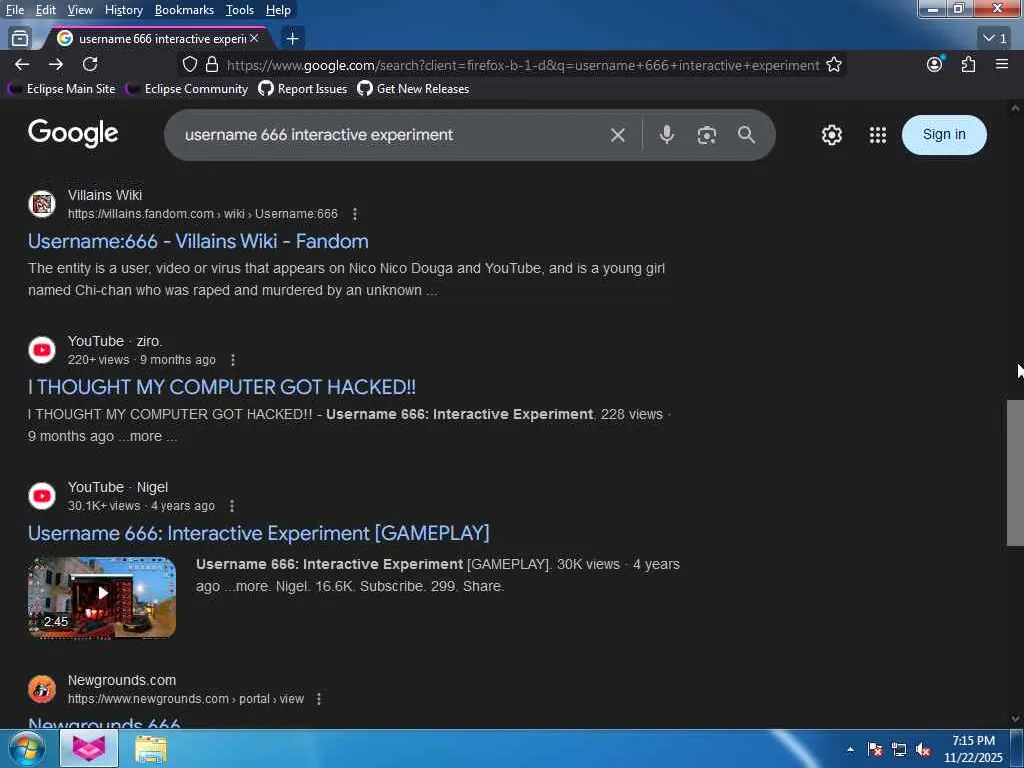Open the Windows Start menu
1024x768 pixels.
pos(27,748)
